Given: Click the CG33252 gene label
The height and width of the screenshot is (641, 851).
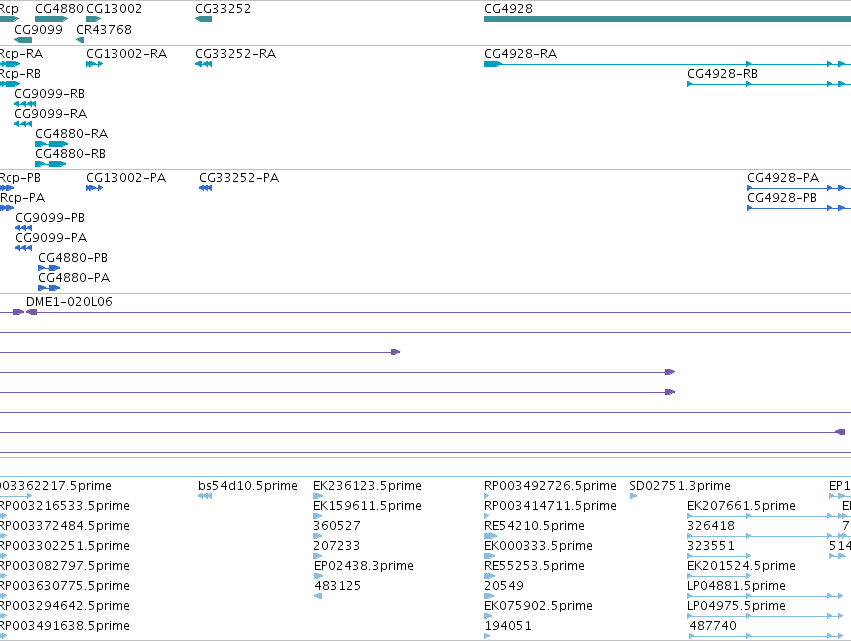Looking at the screenshot, I should (x=223, y=9).
